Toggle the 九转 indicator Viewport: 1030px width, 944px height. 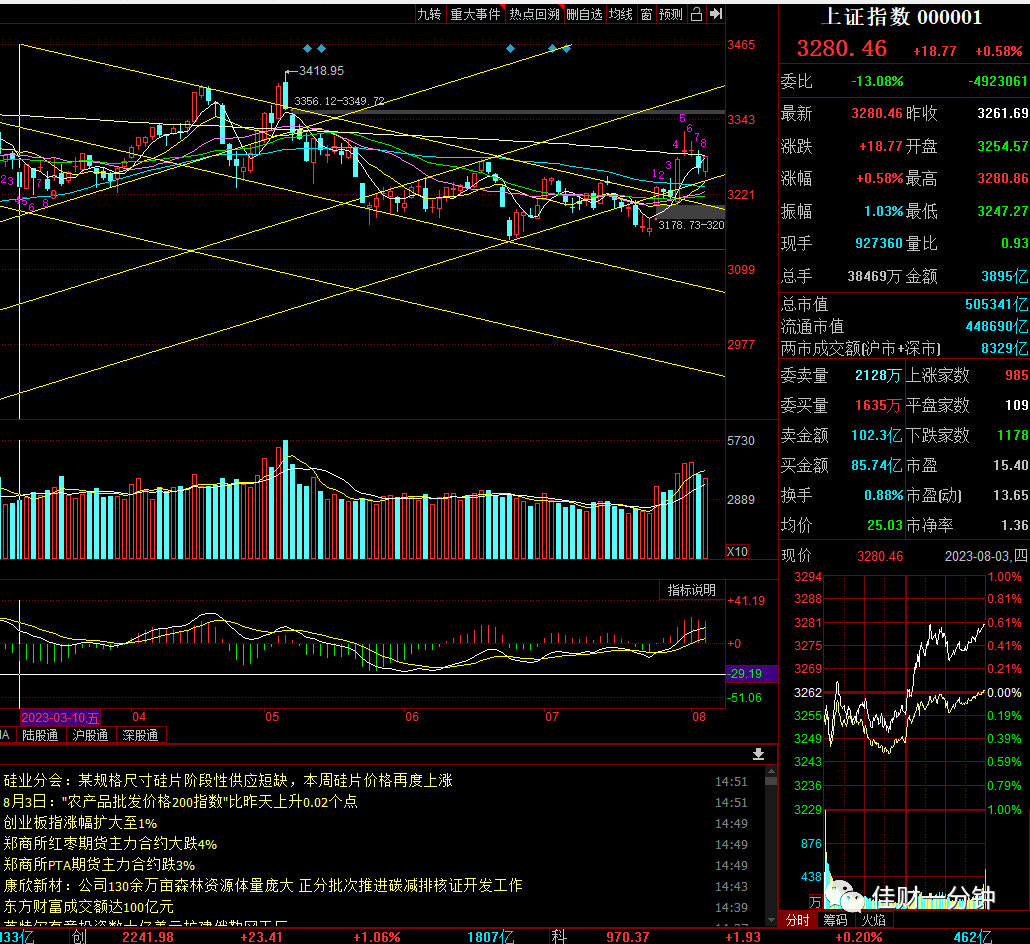tap(430, 14)
